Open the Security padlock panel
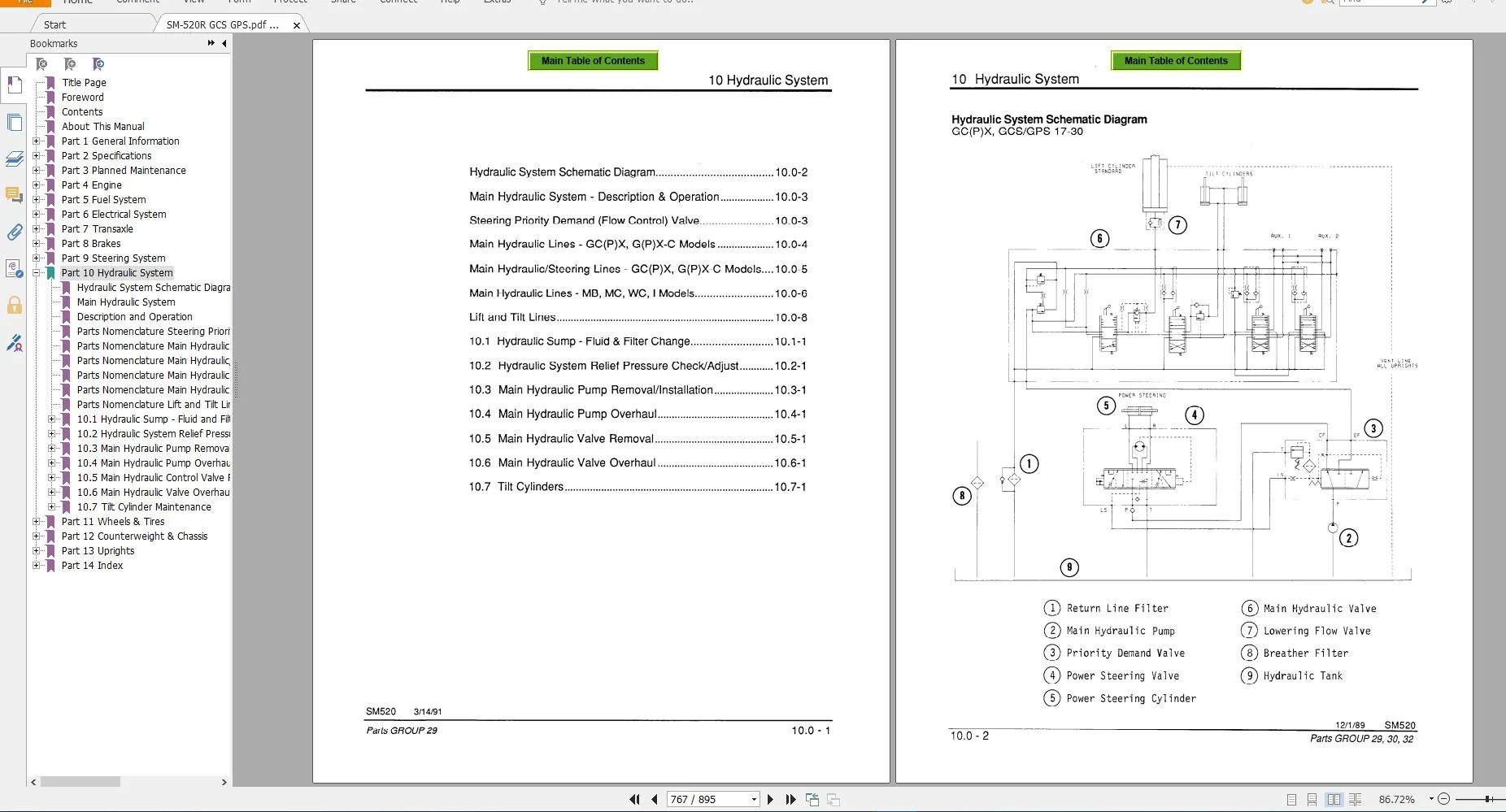The height and width of the screenshot is (812, 1506). (x=14, y=306)
